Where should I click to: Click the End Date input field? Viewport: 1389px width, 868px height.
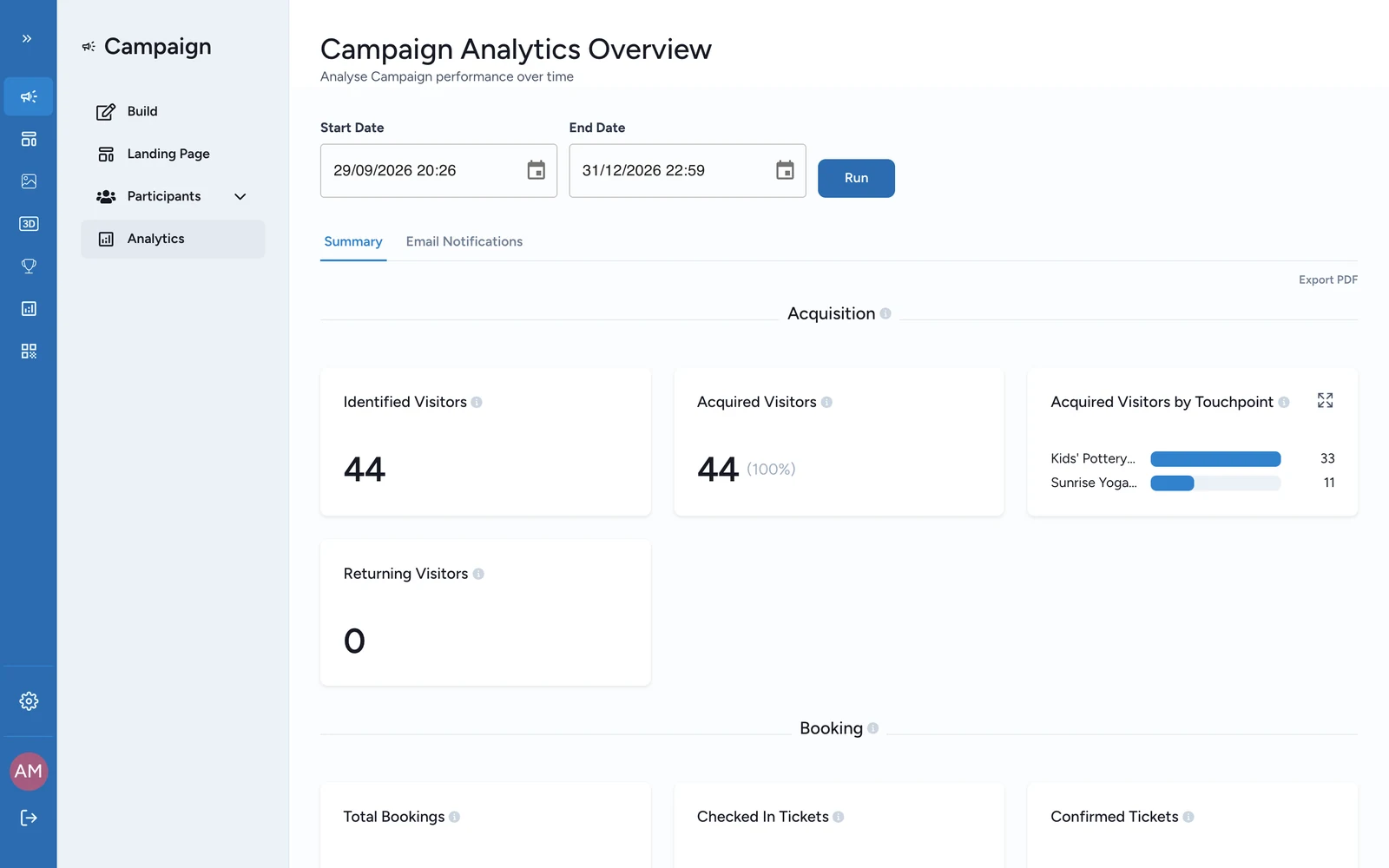coord(688,170)
